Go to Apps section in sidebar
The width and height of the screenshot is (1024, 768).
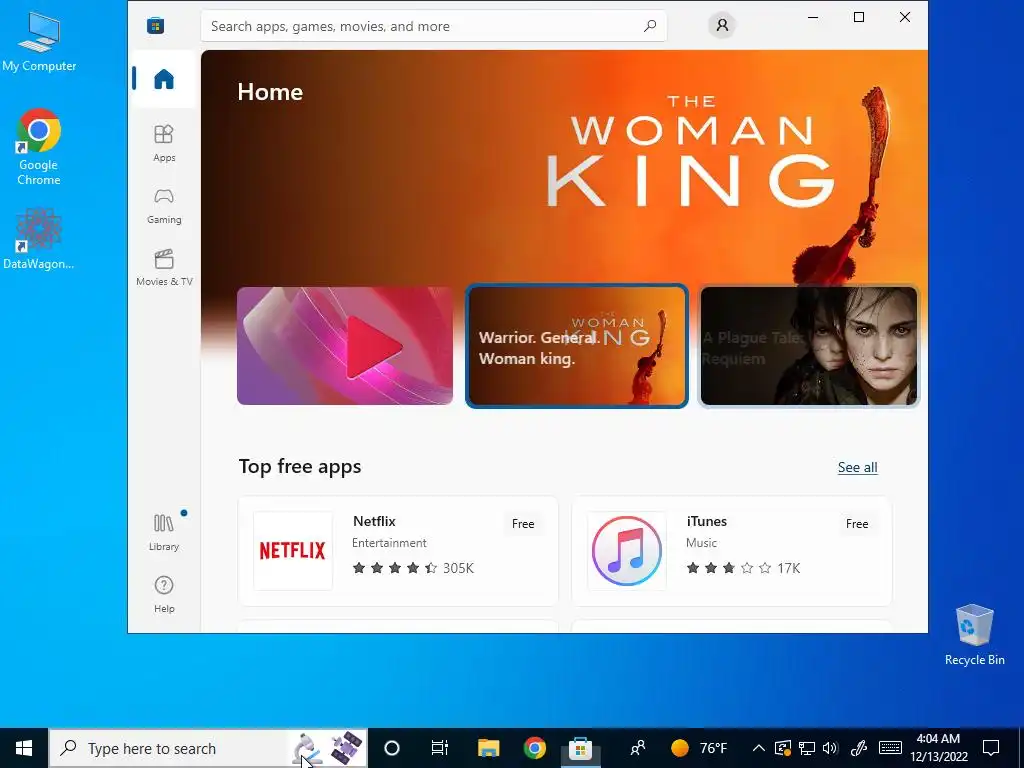click(x=164, y=143)
